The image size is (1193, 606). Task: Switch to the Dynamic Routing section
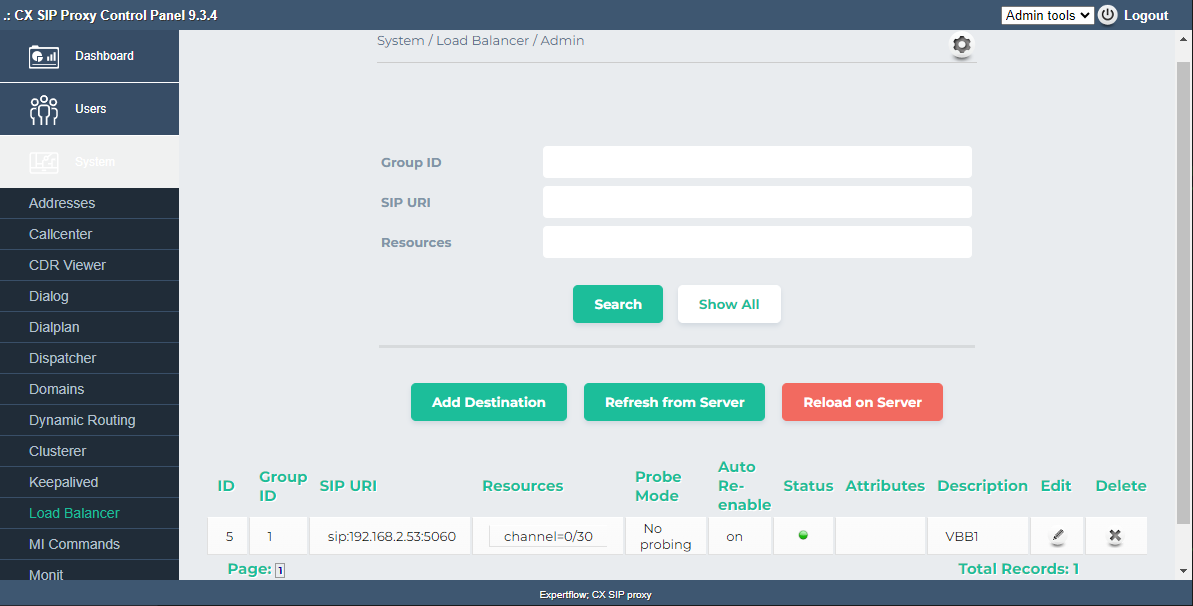click(80, 420)
